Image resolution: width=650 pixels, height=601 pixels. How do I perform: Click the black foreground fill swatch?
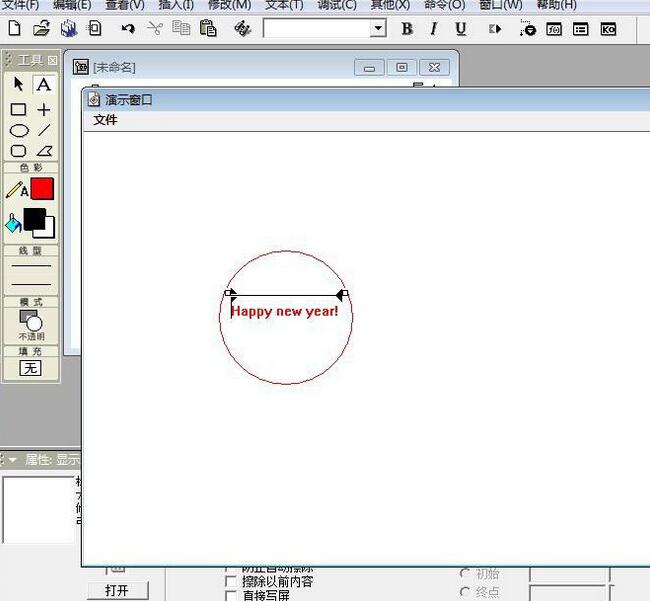[34, 219]
